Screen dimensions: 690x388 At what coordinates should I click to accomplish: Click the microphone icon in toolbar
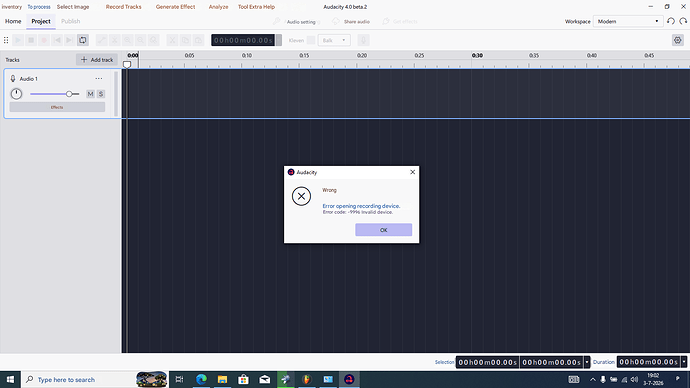(x=363, y=40)
